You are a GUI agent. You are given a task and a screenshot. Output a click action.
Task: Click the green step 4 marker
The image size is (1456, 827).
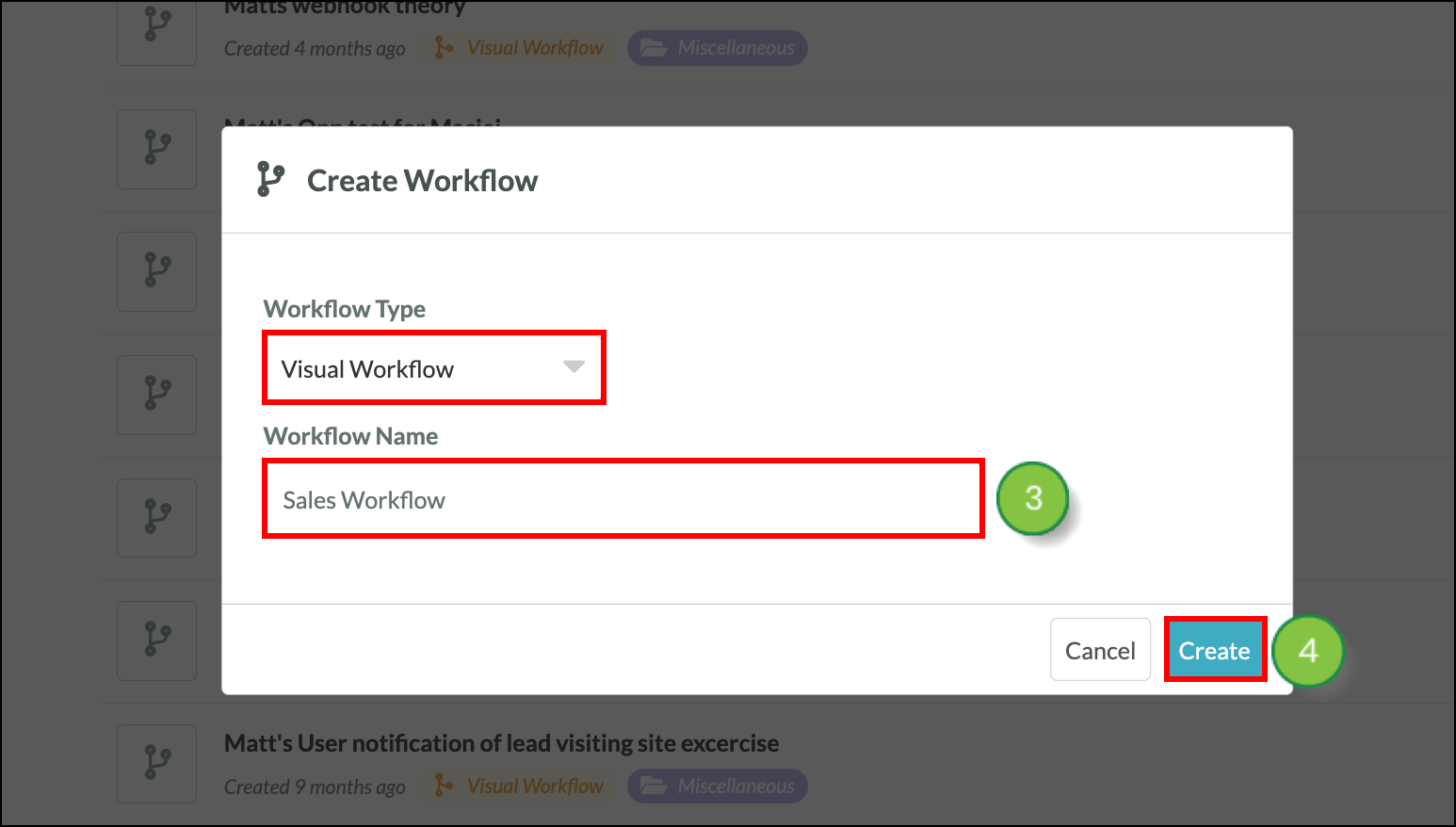tap(1307, 651)
